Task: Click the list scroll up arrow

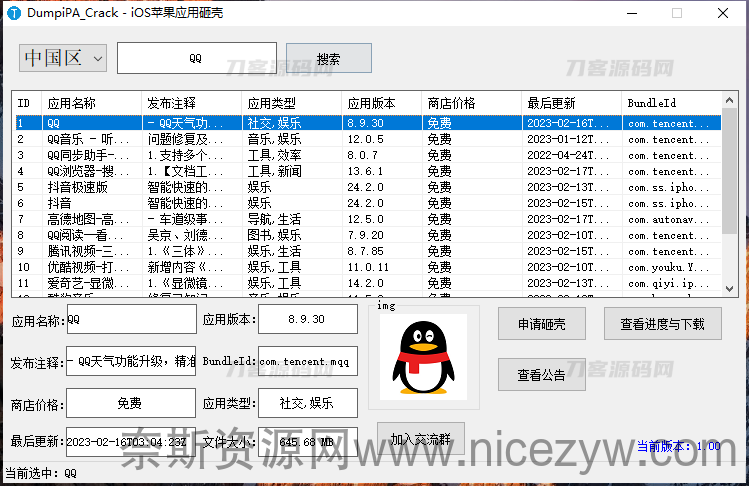Action: pos(729,100)
